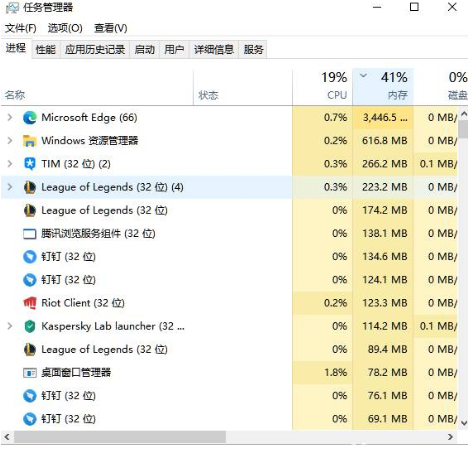This screenshot has width=471, height=449.
Task: Switch to the 启动 tab
Action: 145,50
